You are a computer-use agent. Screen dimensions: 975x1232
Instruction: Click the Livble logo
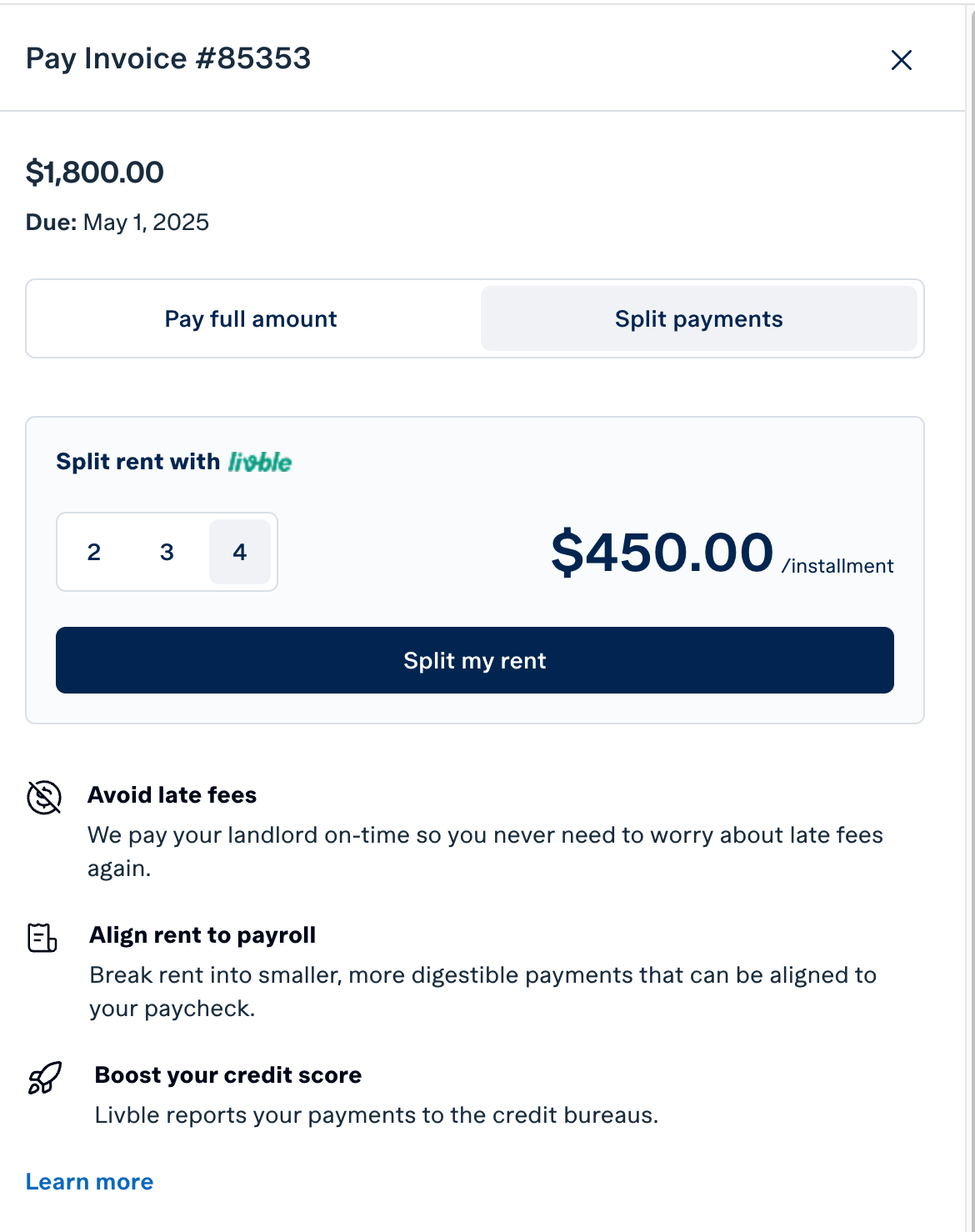pos(260,462)
